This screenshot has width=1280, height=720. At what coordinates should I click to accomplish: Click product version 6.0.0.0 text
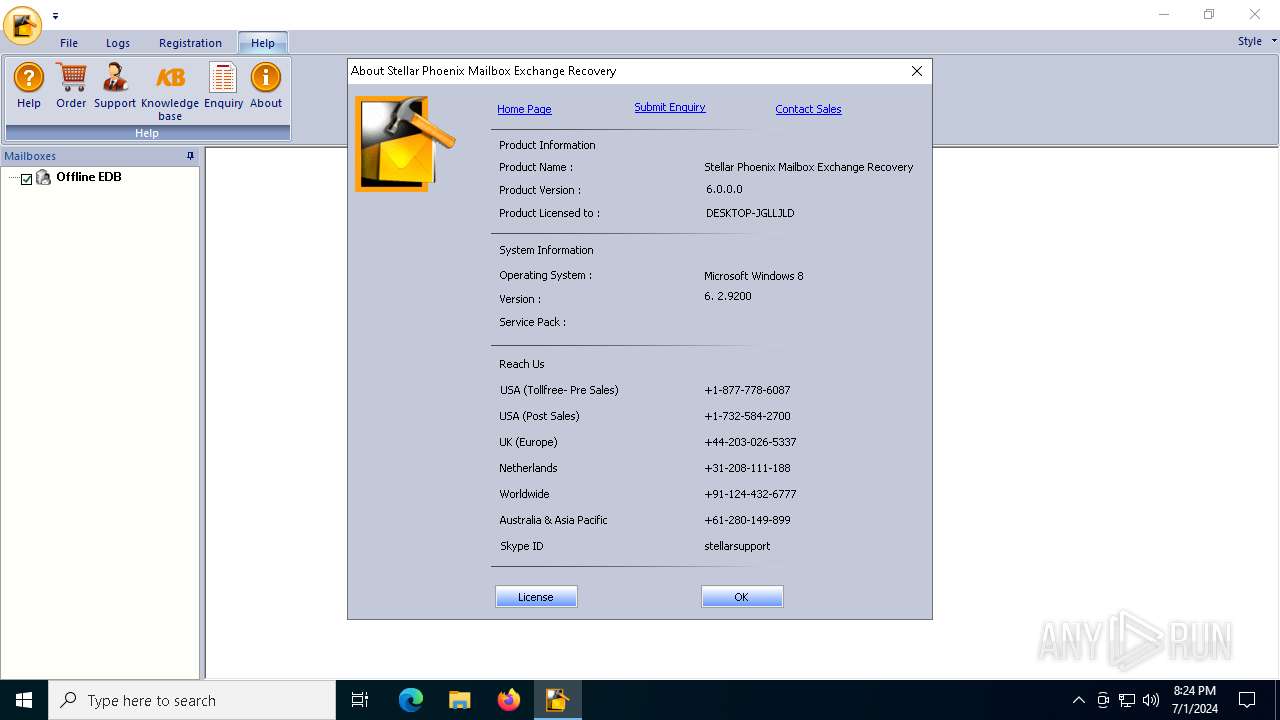[x=724, y=189]
